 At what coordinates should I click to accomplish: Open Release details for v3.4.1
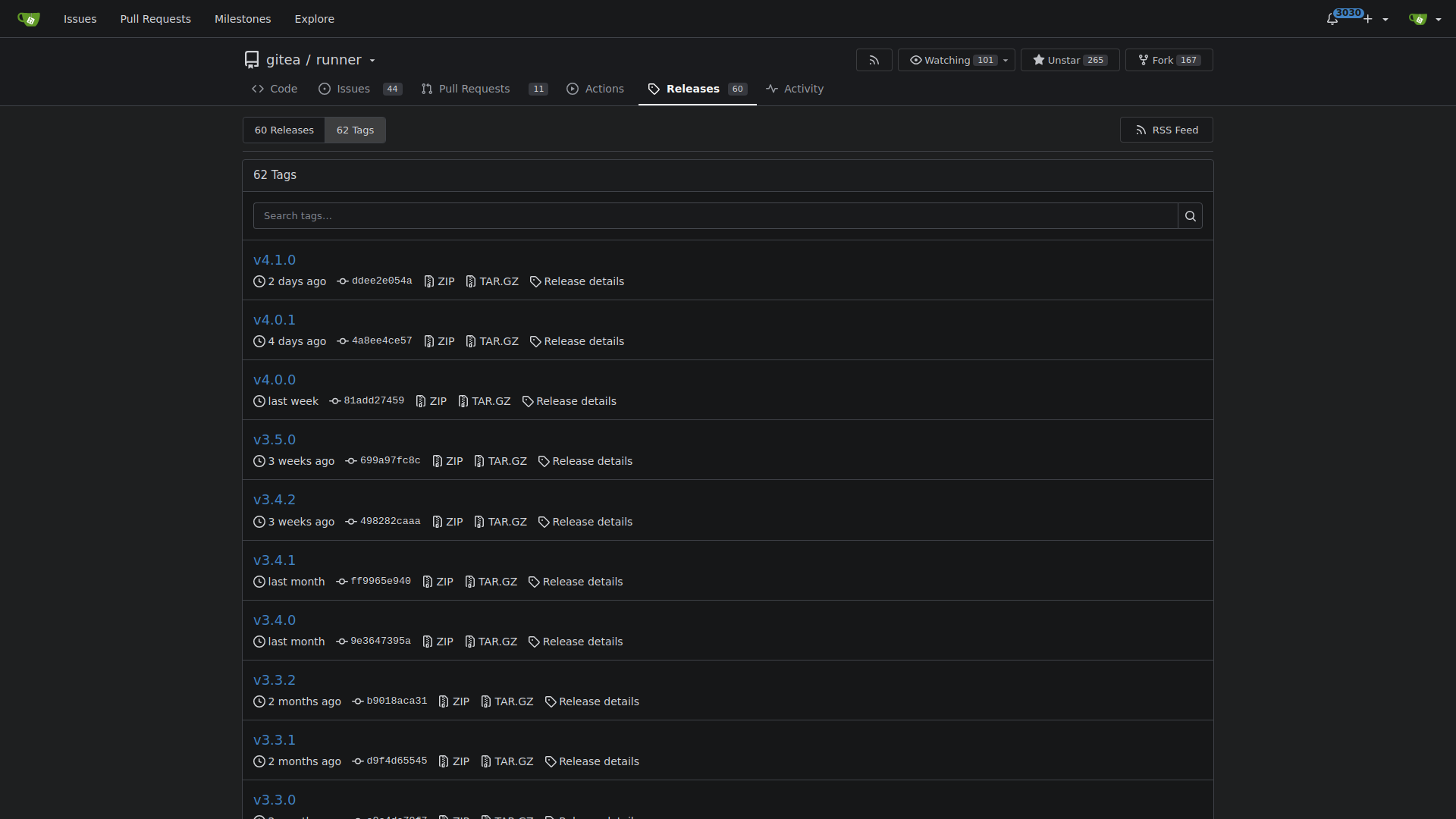(576, 582)
